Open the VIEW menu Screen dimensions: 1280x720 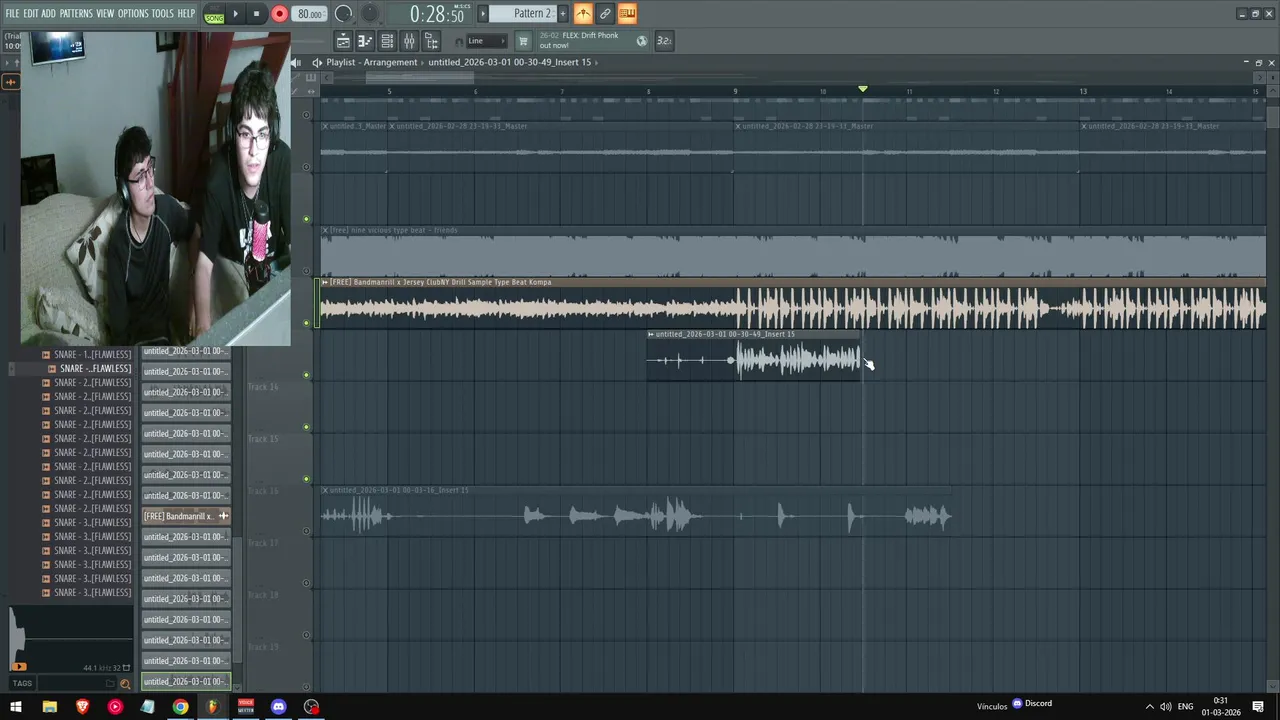click(x=105, y=13)
